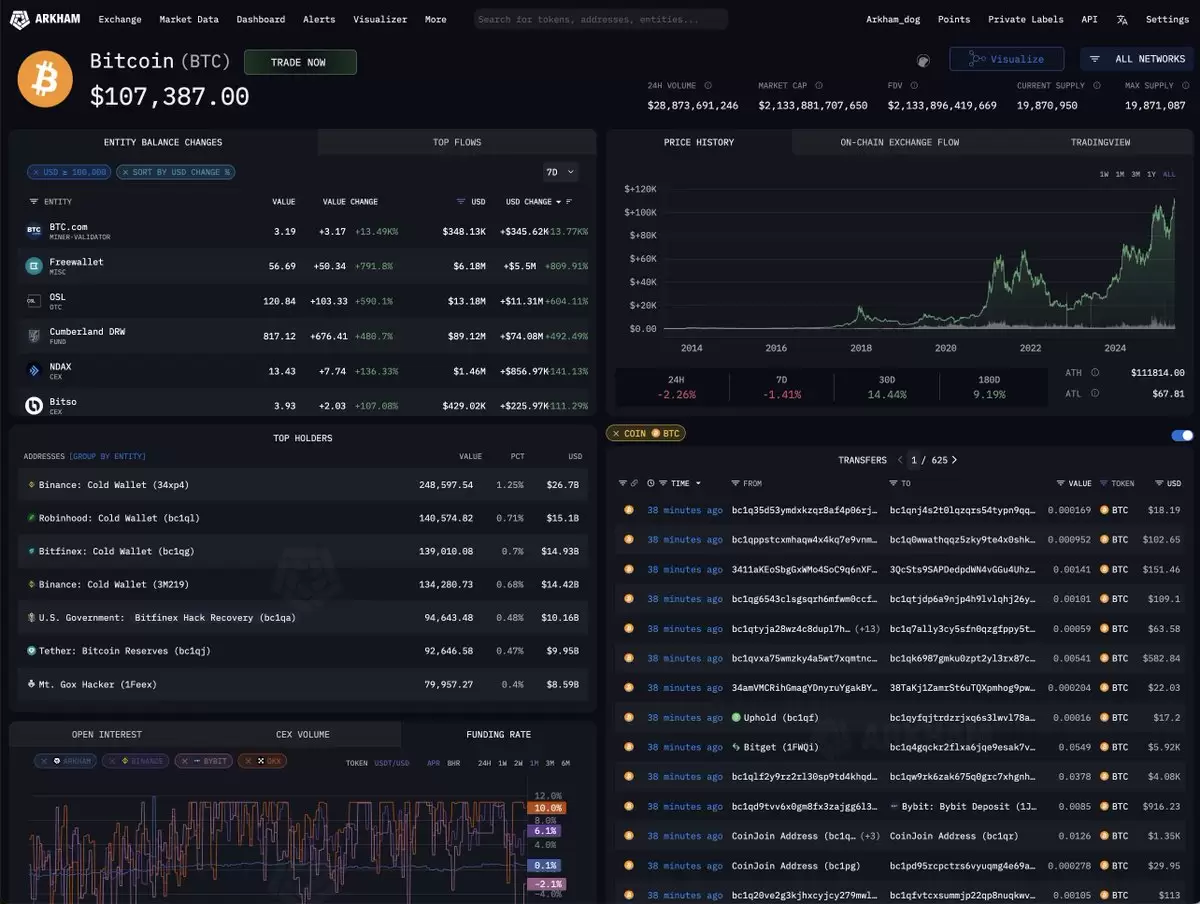1200x904 pixels.
Task: Toggle the Binance exchange chip
Action: click(x=136, y=761)
